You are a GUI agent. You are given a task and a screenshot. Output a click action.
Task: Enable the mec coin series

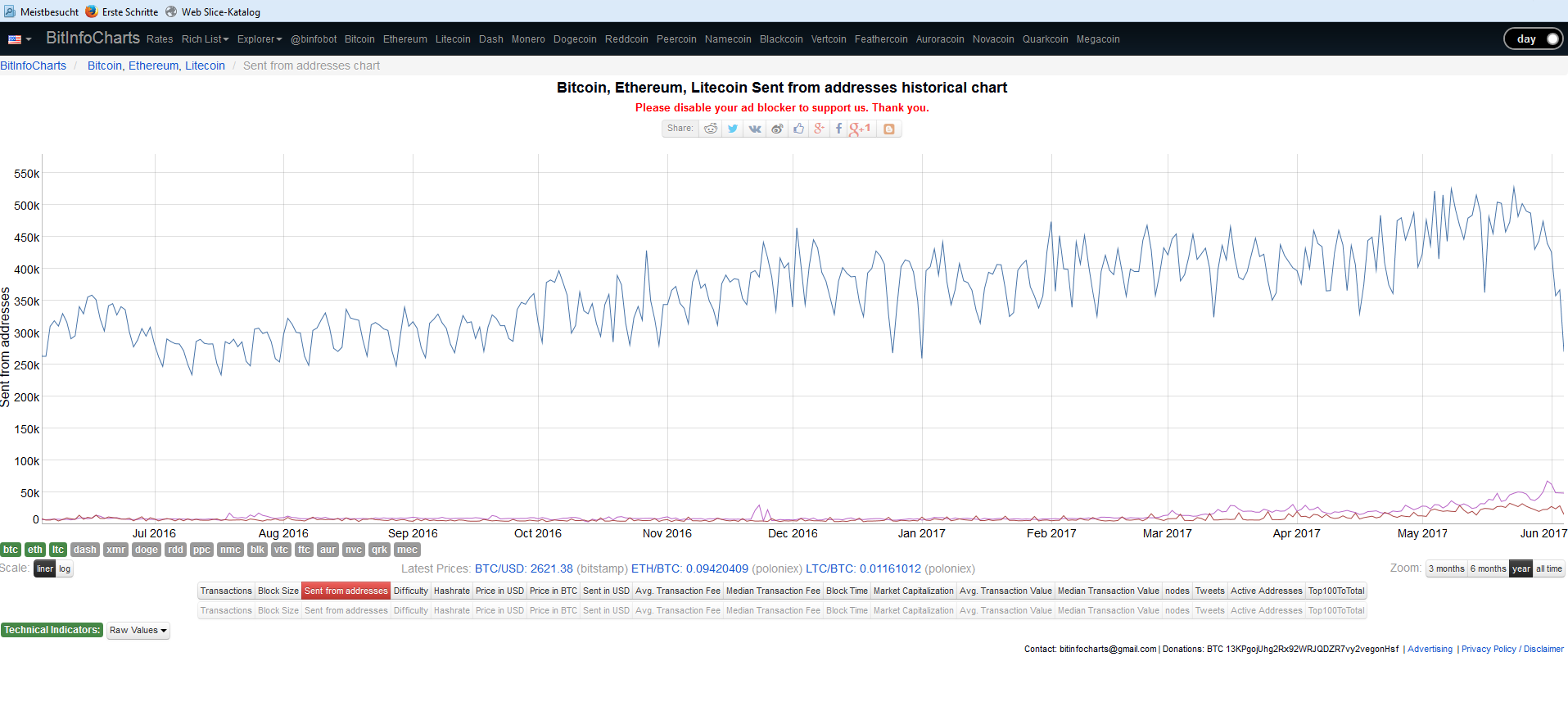(407, 550)
